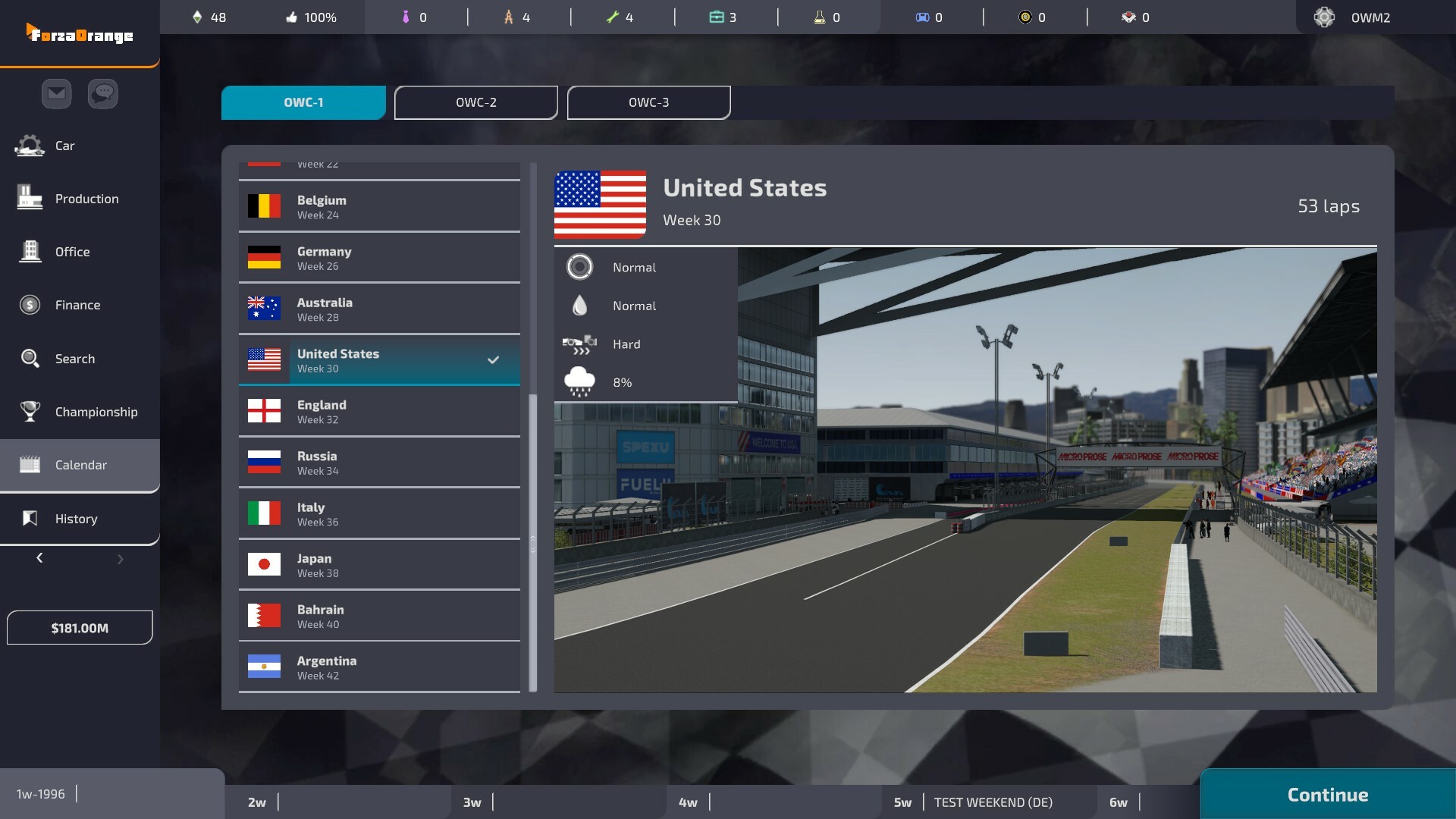
Task: Open the Finance panel
Action: (78, 305)
